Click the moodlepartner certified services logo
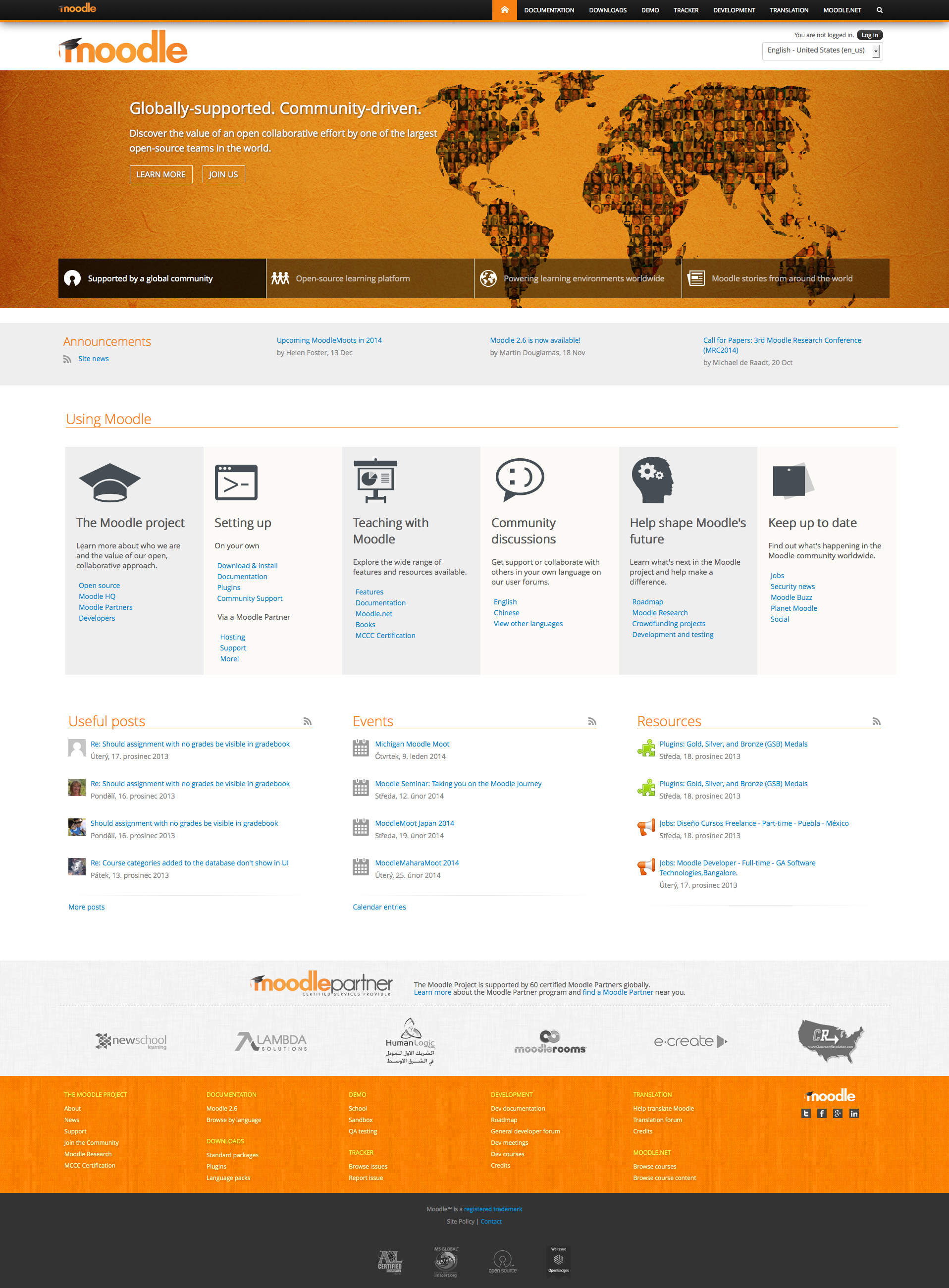Viewport: 949px width, 1288px height. [x=321, y=983]
